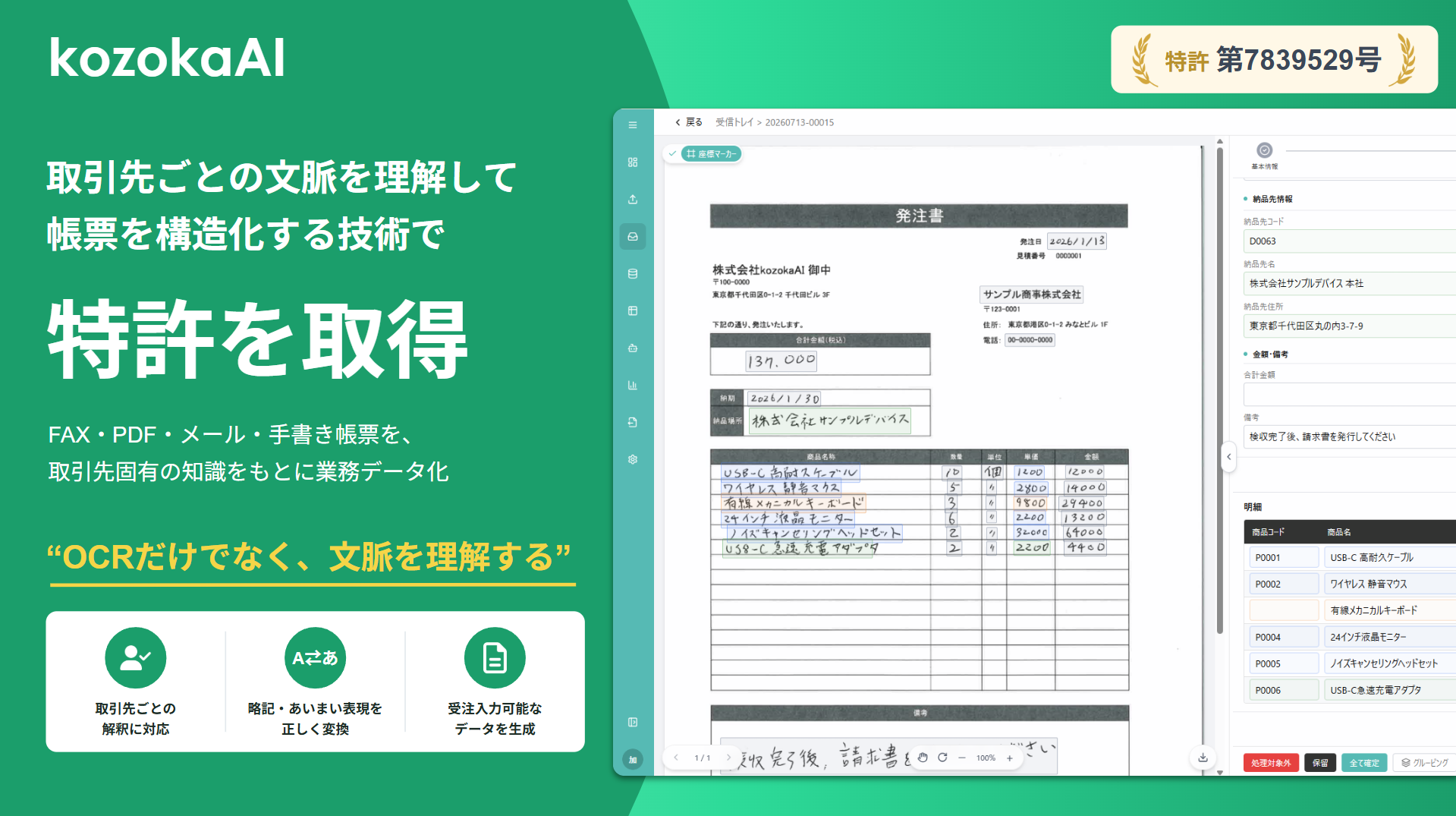Click breadcrumb ID 20260713-00015
The height and width of the screenshot is (816, 1456).
coord(799,122)
